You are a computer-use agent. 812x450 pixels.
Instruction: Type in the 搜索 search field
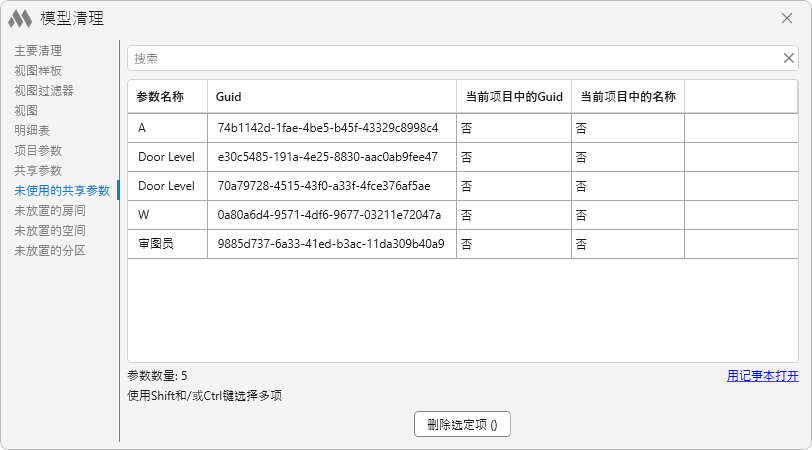point(450,58)
